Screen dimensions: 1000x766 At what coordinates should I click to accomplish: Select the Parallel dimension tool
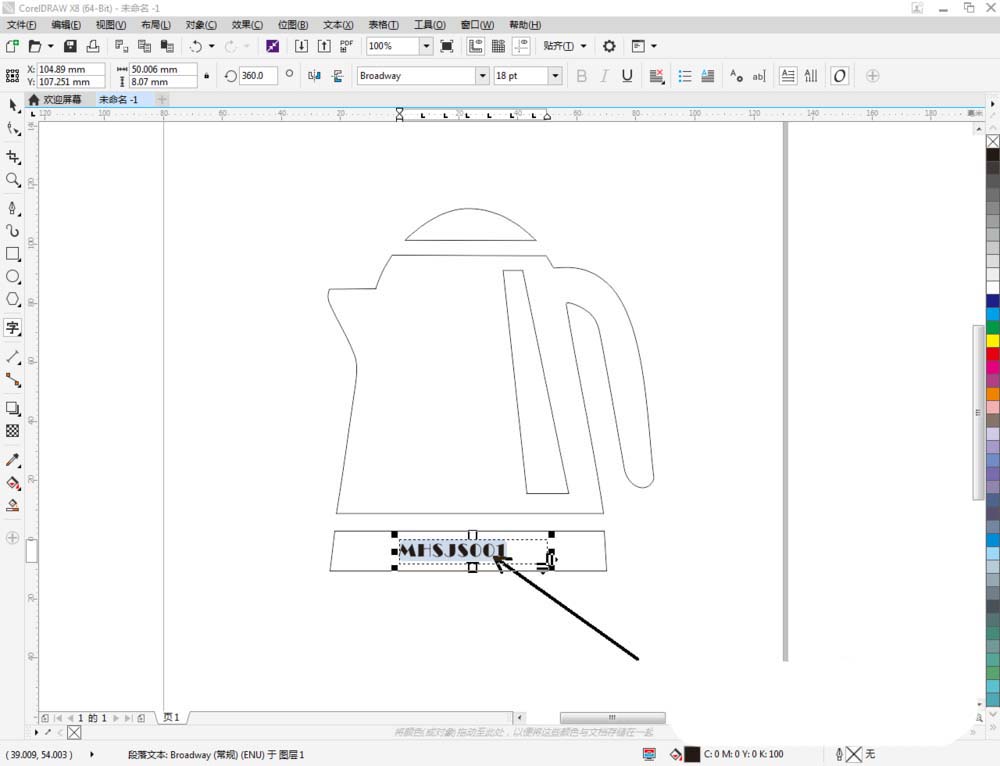click(x=13, y=357)
